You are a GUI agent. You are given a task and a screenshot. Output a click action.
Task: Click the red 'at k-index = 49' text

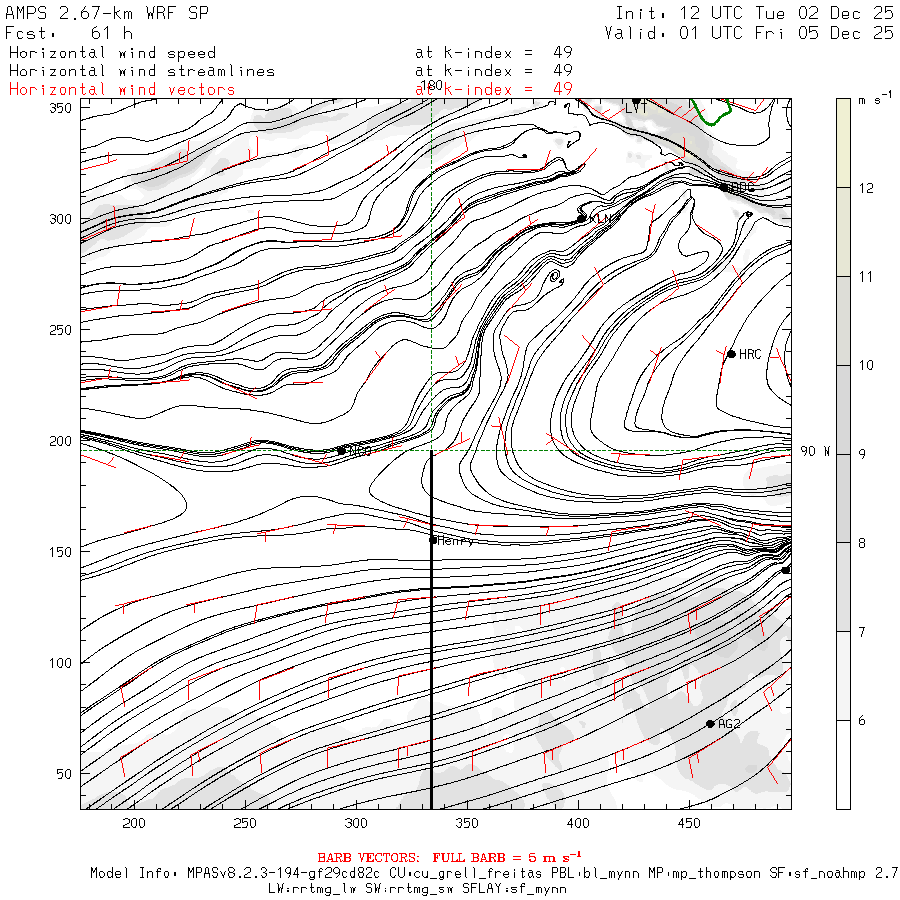pos(494,89)
